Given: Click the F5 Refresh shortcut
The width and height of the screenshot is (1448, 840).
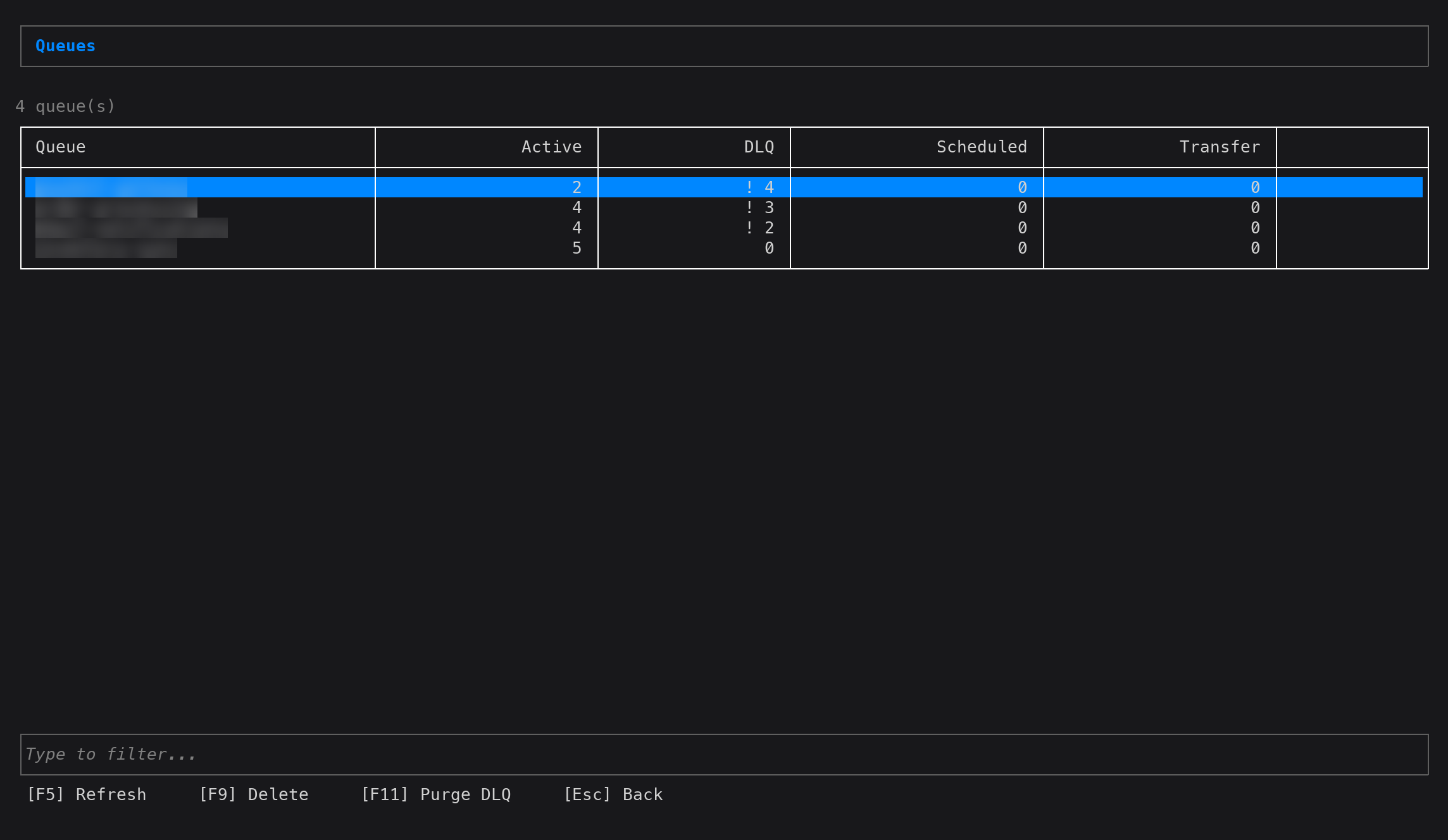Looking at the screenshot, I should point(86,794).
